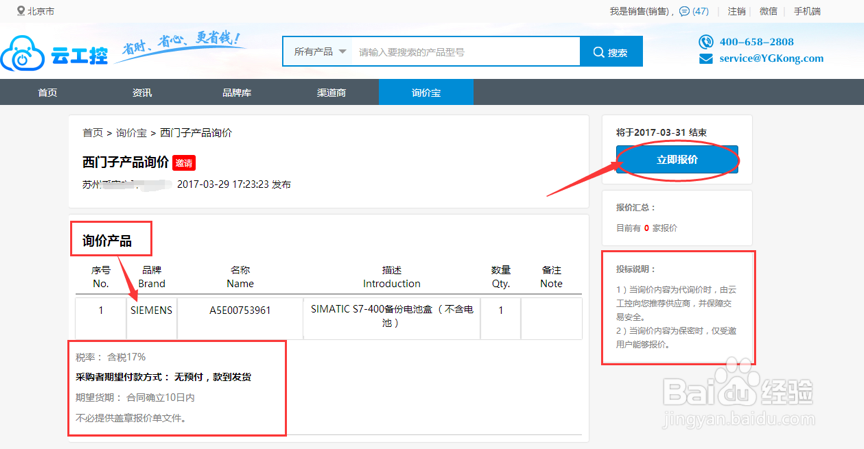
Task: Click the 400-658-2808 phone number
Action: (757, 42)
